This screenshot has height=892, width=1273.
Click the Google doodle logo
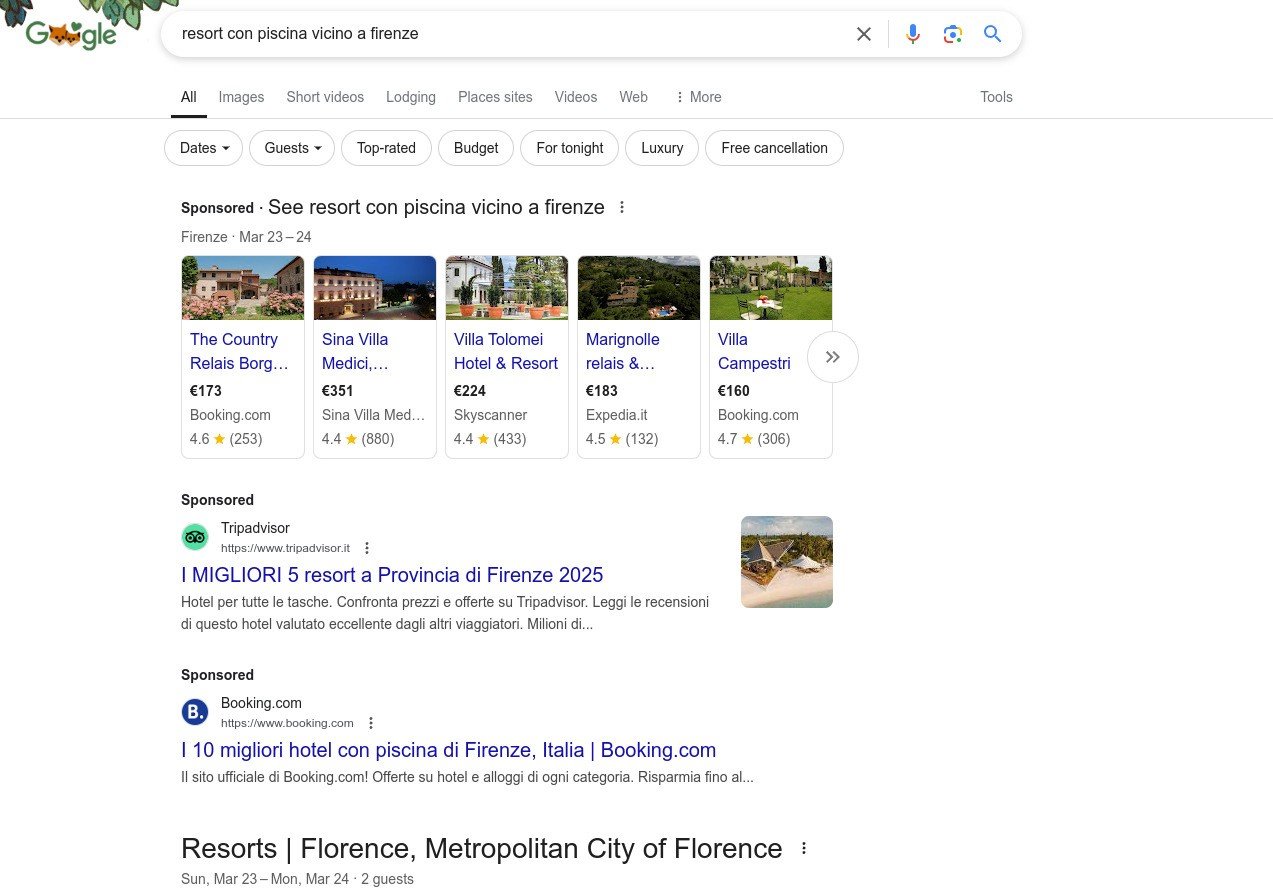71,34
